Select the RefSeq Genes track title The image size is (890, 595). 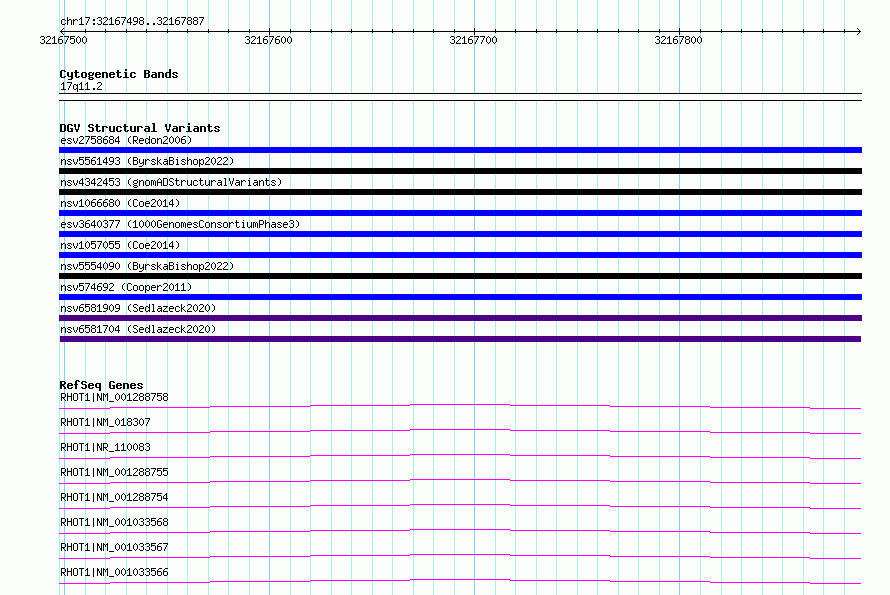(101, 385)
